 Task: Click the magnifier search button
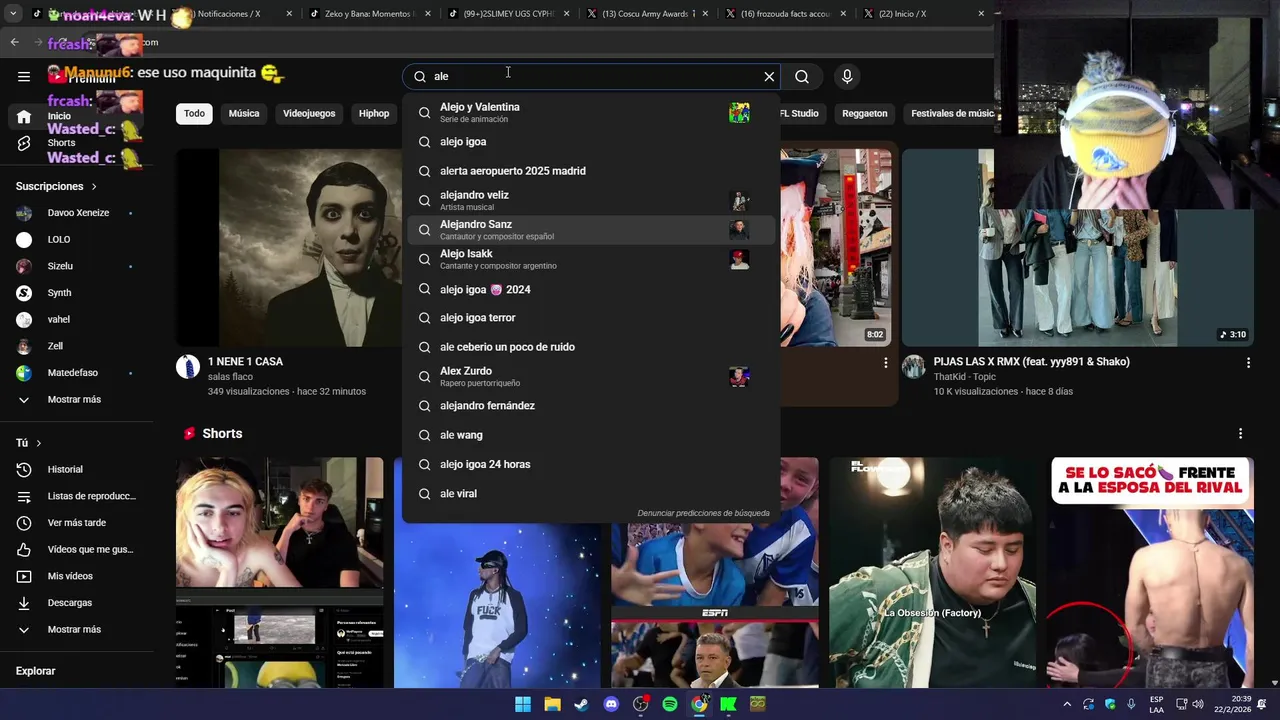pos(802,76)
